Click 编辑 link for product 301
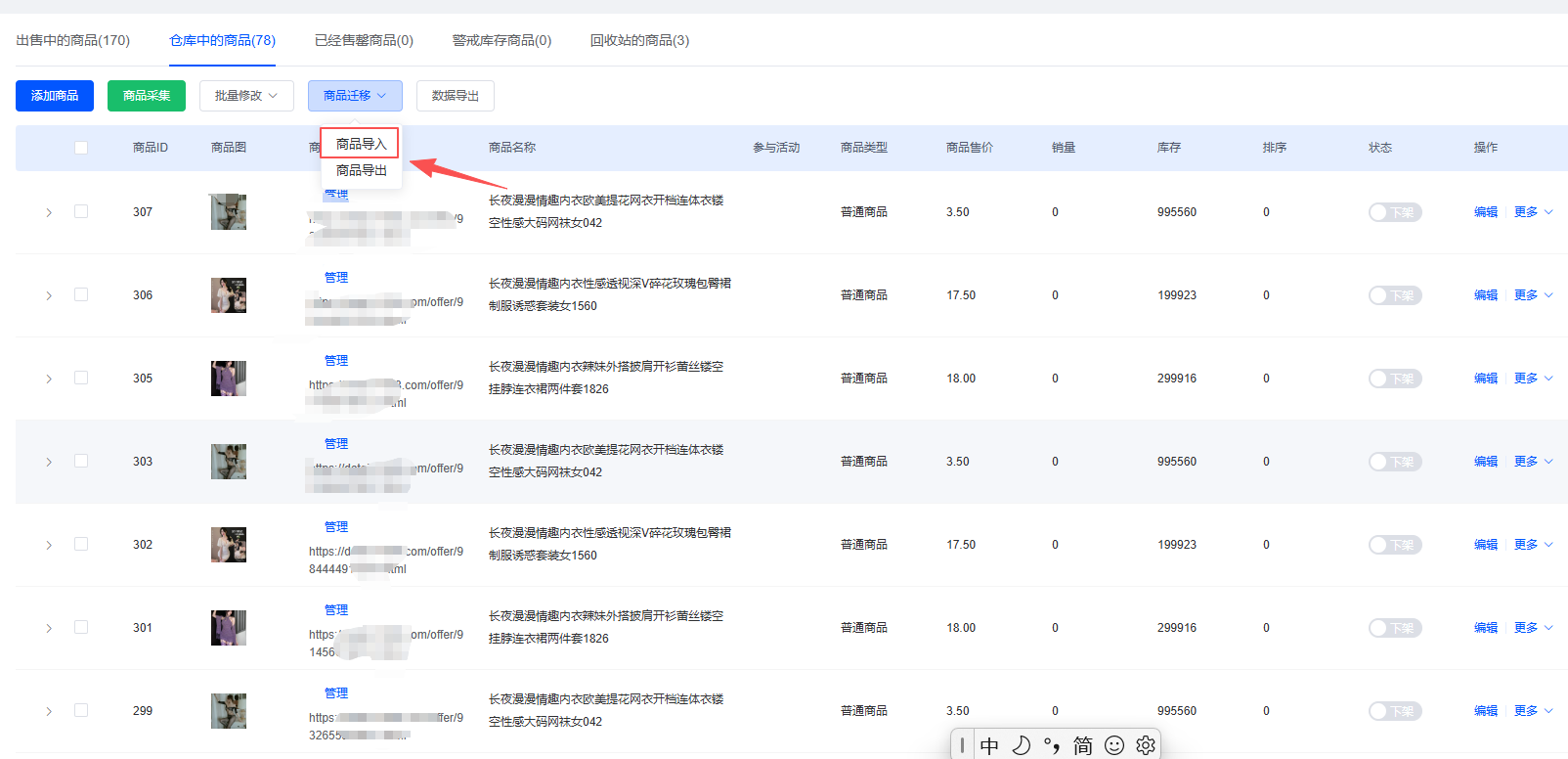The width and height of the screenshot is (1568, 759). tap(1485, 628)
